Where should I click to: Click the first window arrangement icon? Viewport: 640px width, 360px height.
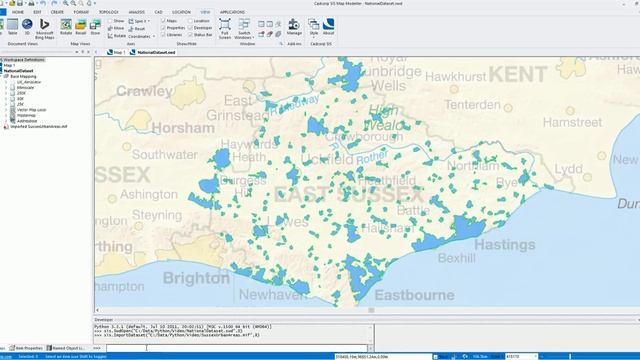pyautogui.click(x=261, y=24)
